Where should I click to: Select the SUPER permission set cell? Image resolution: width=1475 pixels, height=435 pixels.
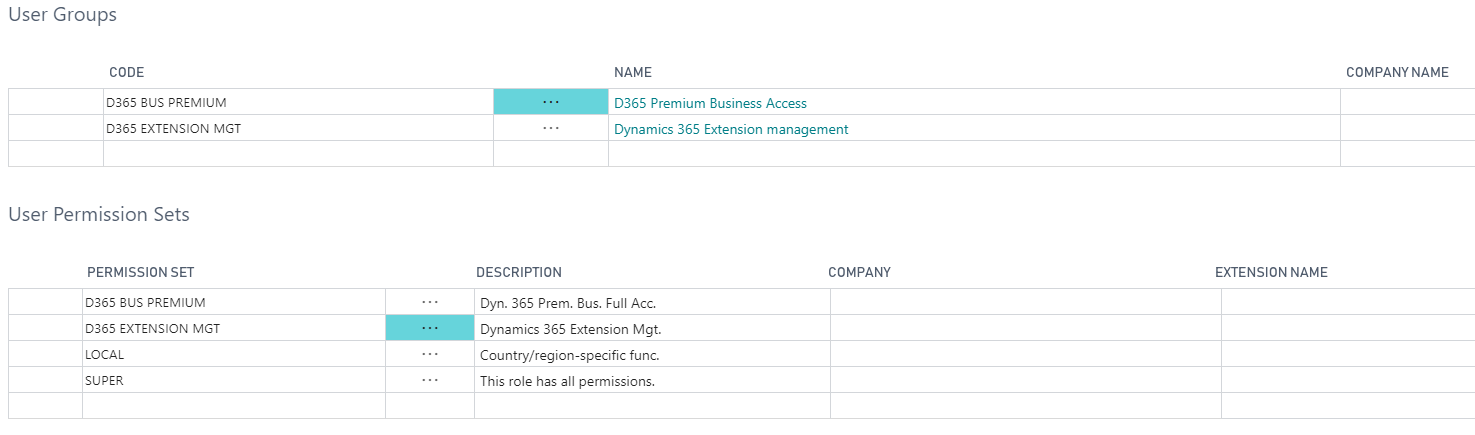pos(234,380)
